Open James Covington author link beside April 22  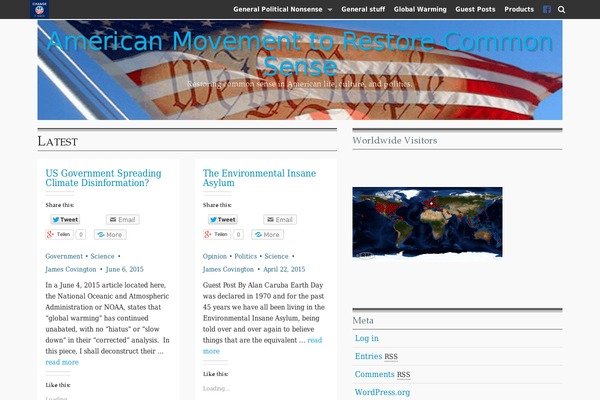(228, 269)
